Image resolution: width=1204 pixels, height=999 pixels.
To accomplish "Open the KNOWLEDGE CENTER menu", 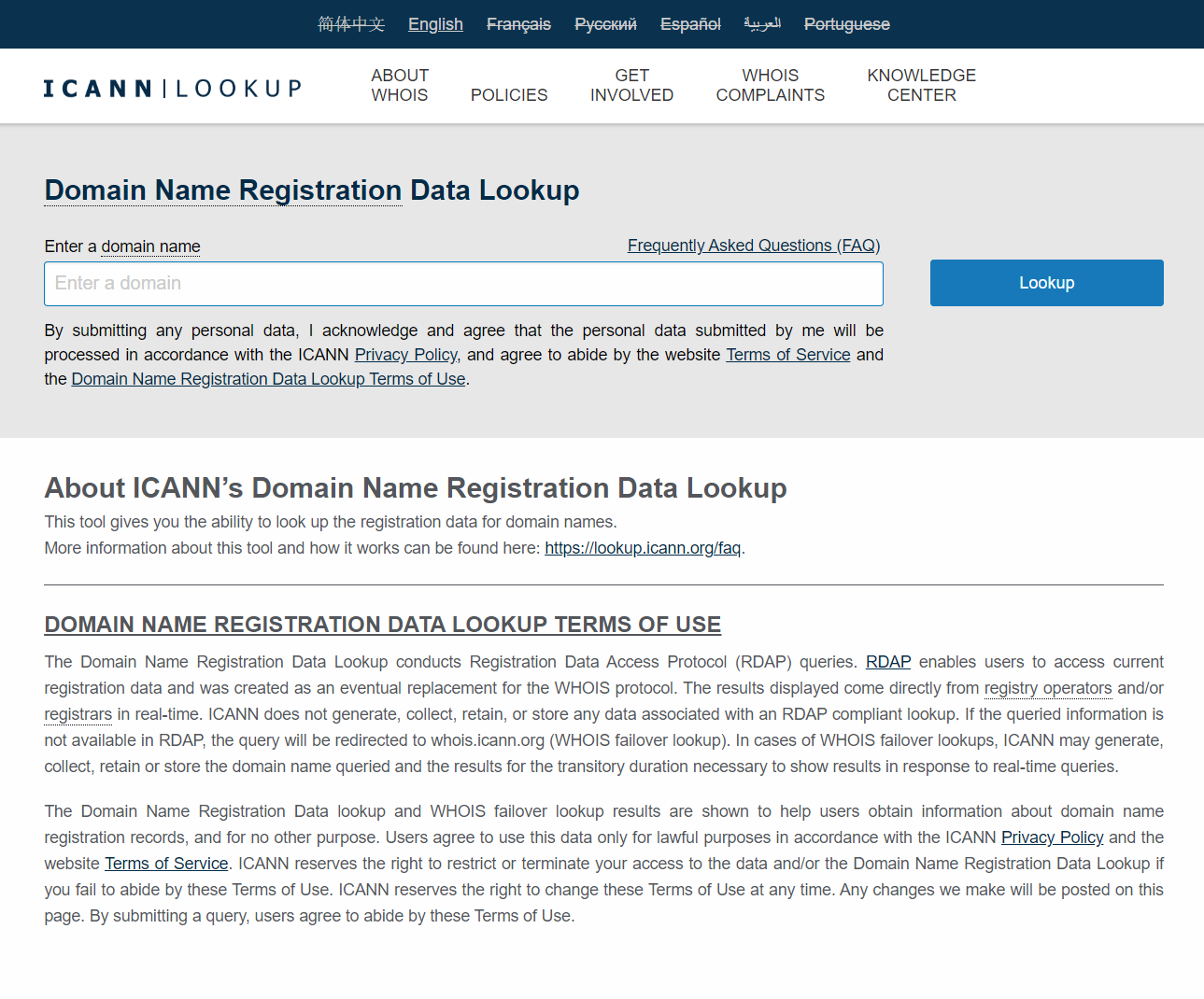I will tap(921, 85).
